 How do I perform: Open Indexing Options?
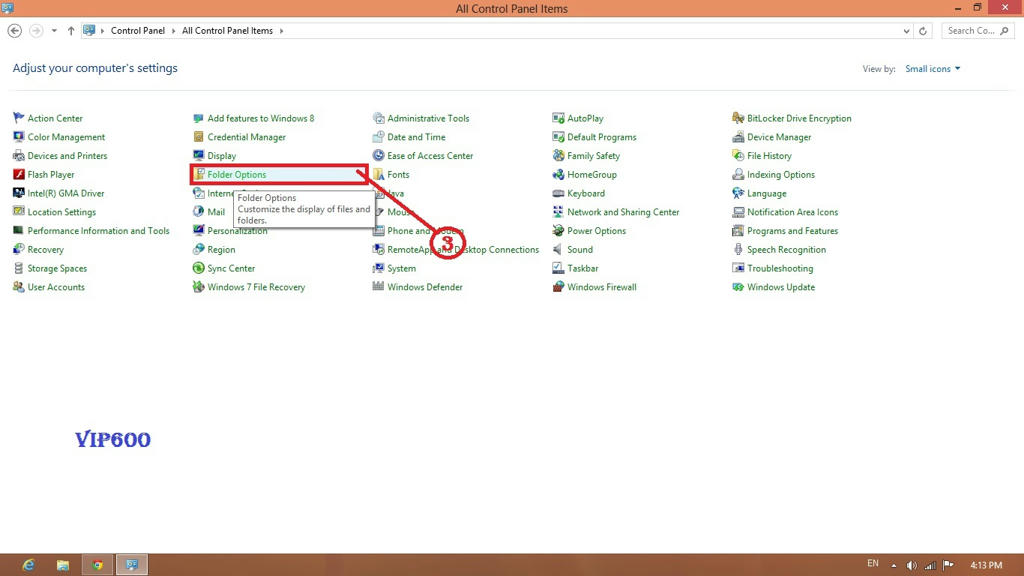tap(780, 174)
